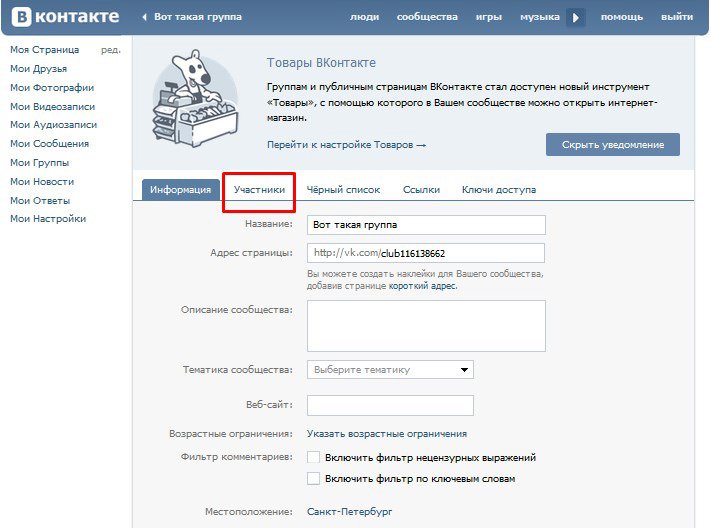Open the Чёрный список tab
The image size is (711, 528).
(343, 190)
